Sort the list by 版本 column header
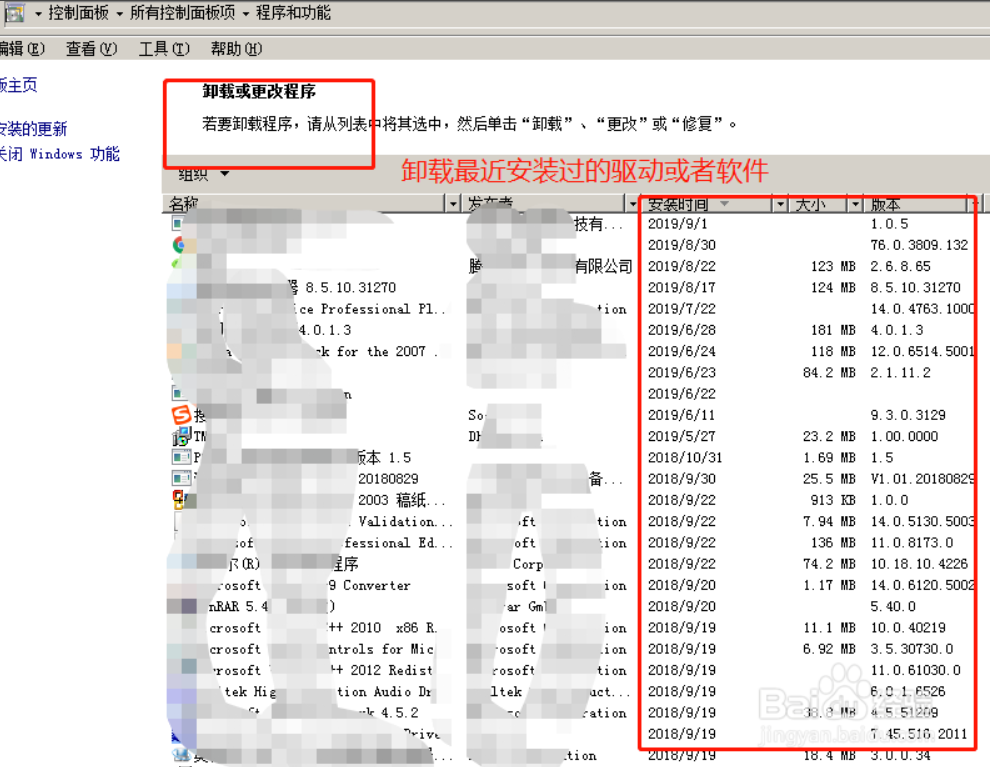990x767 pixels. [900, 204]
